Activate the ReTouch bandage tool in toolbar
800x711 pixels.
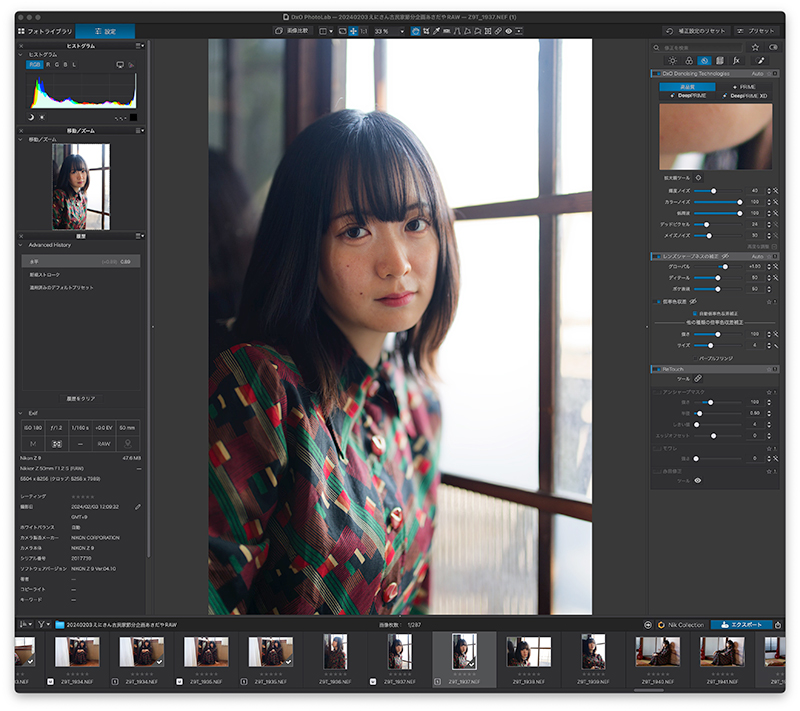click(498, 31)
